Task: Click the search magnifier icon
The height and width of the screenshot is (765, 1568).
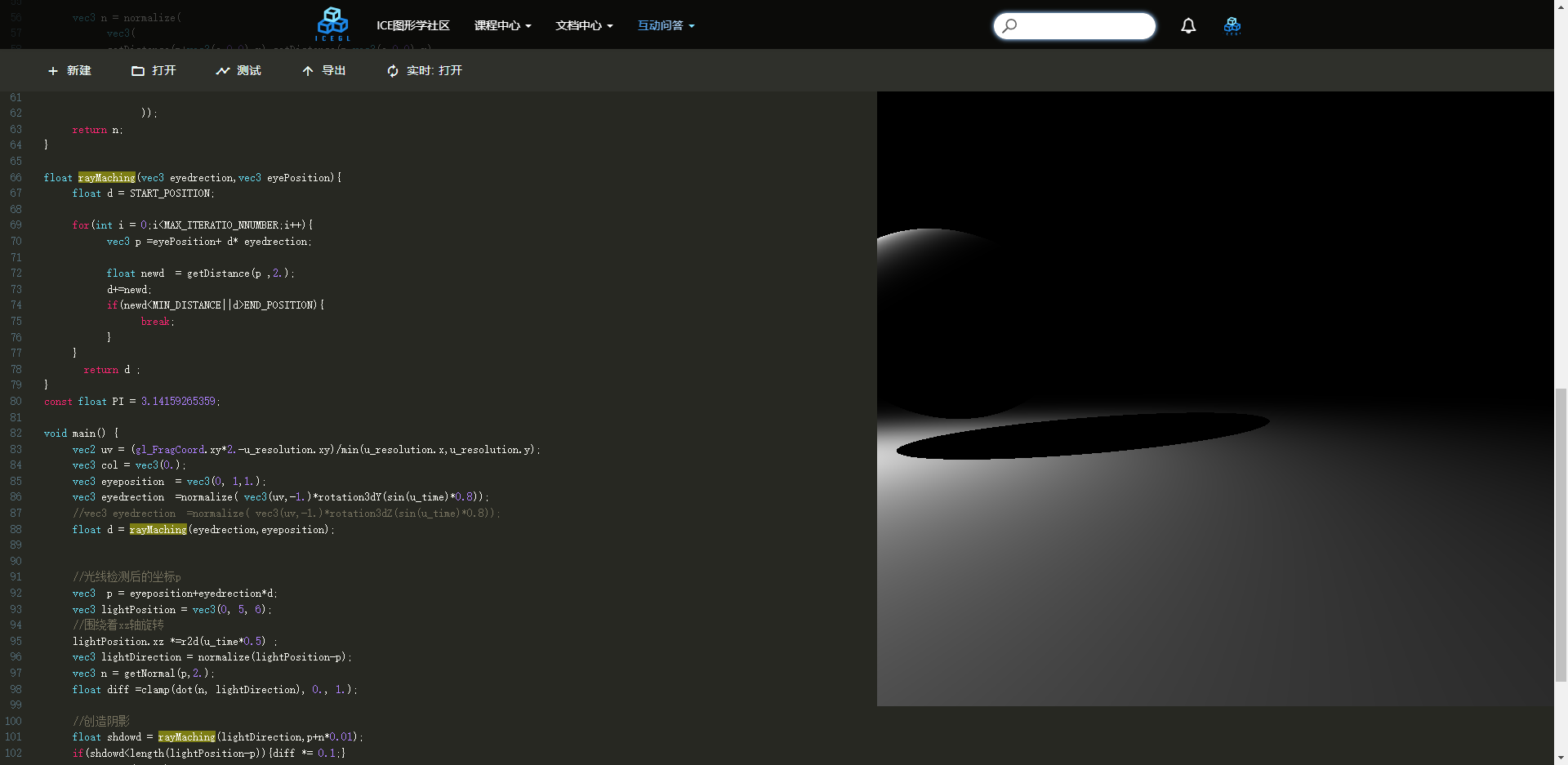Action: [x=1009, y=26]
